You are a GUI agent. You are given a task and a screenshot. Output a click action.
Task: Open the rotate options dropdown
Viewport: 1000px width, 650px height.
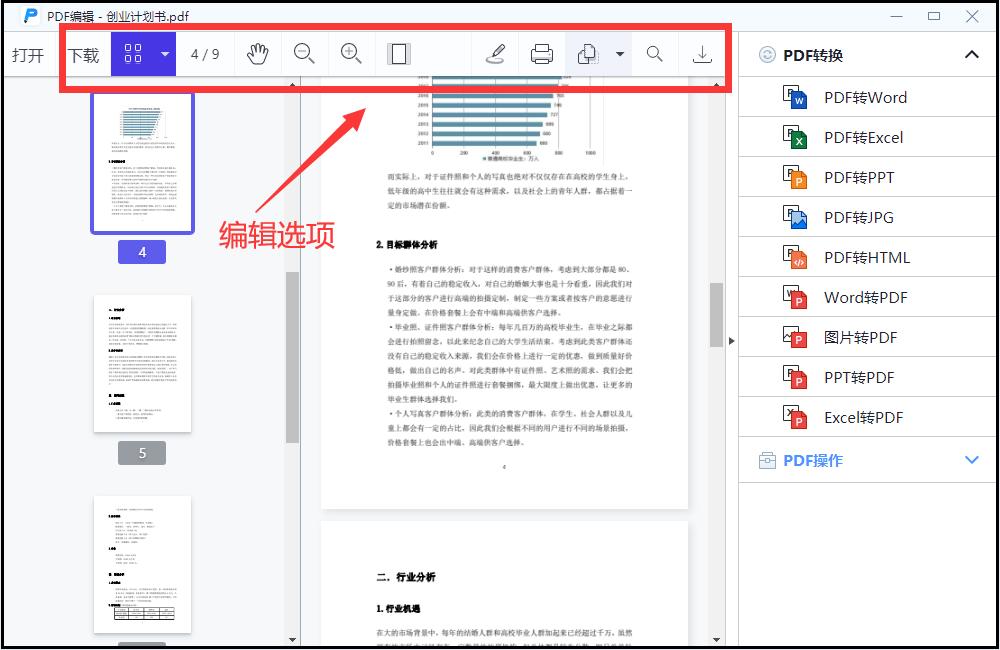(x=617, y=54)
